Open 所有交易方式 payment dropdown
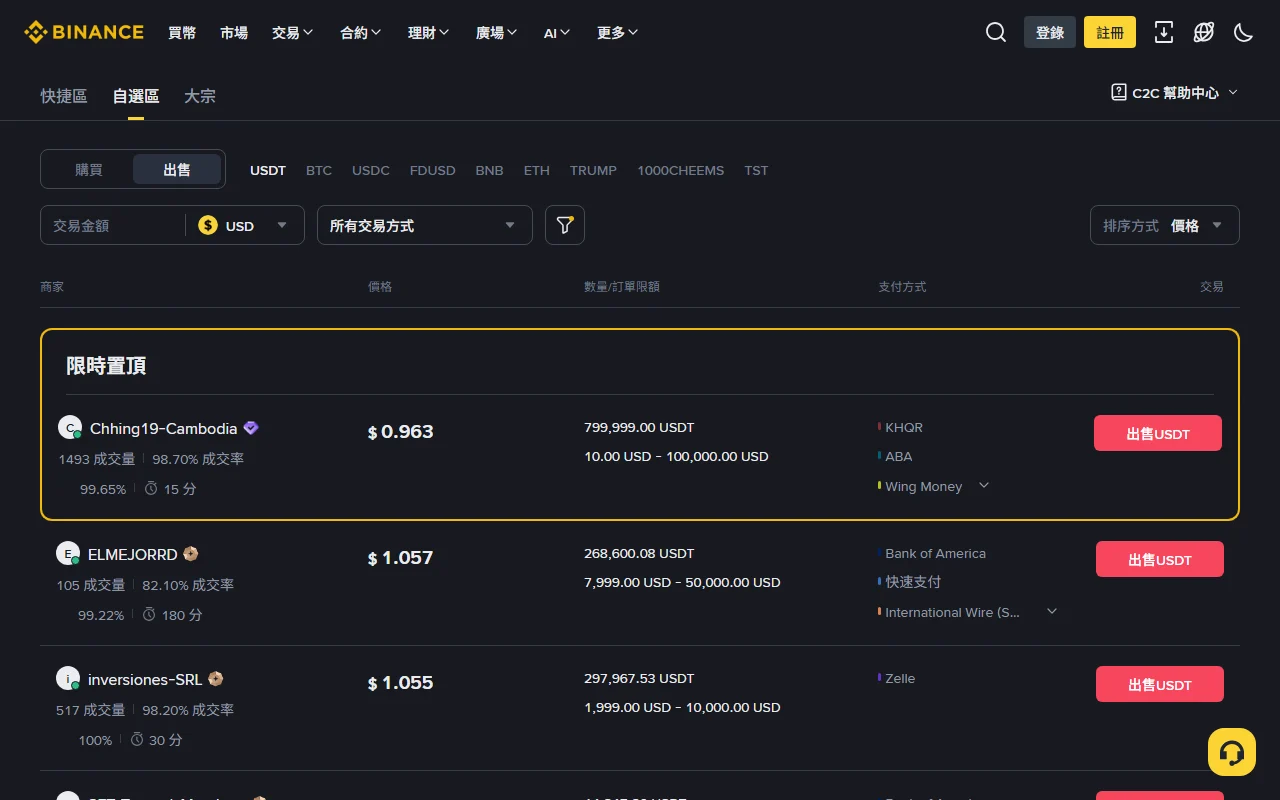 pos(424,225)
